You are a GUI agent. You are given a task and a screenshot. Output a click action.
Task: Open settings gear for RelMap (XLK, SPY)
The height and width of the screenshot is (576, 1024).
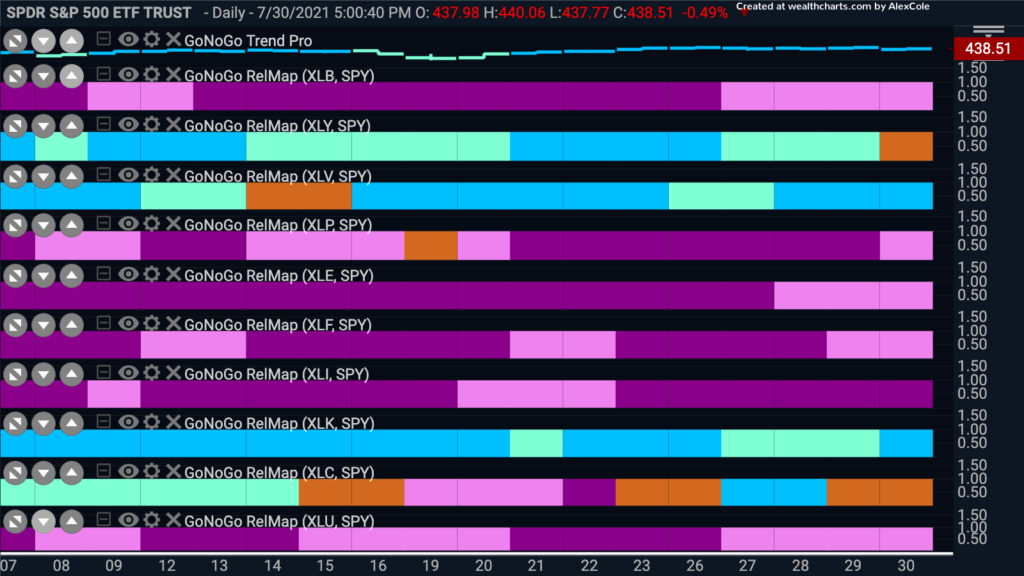(151, 421)
